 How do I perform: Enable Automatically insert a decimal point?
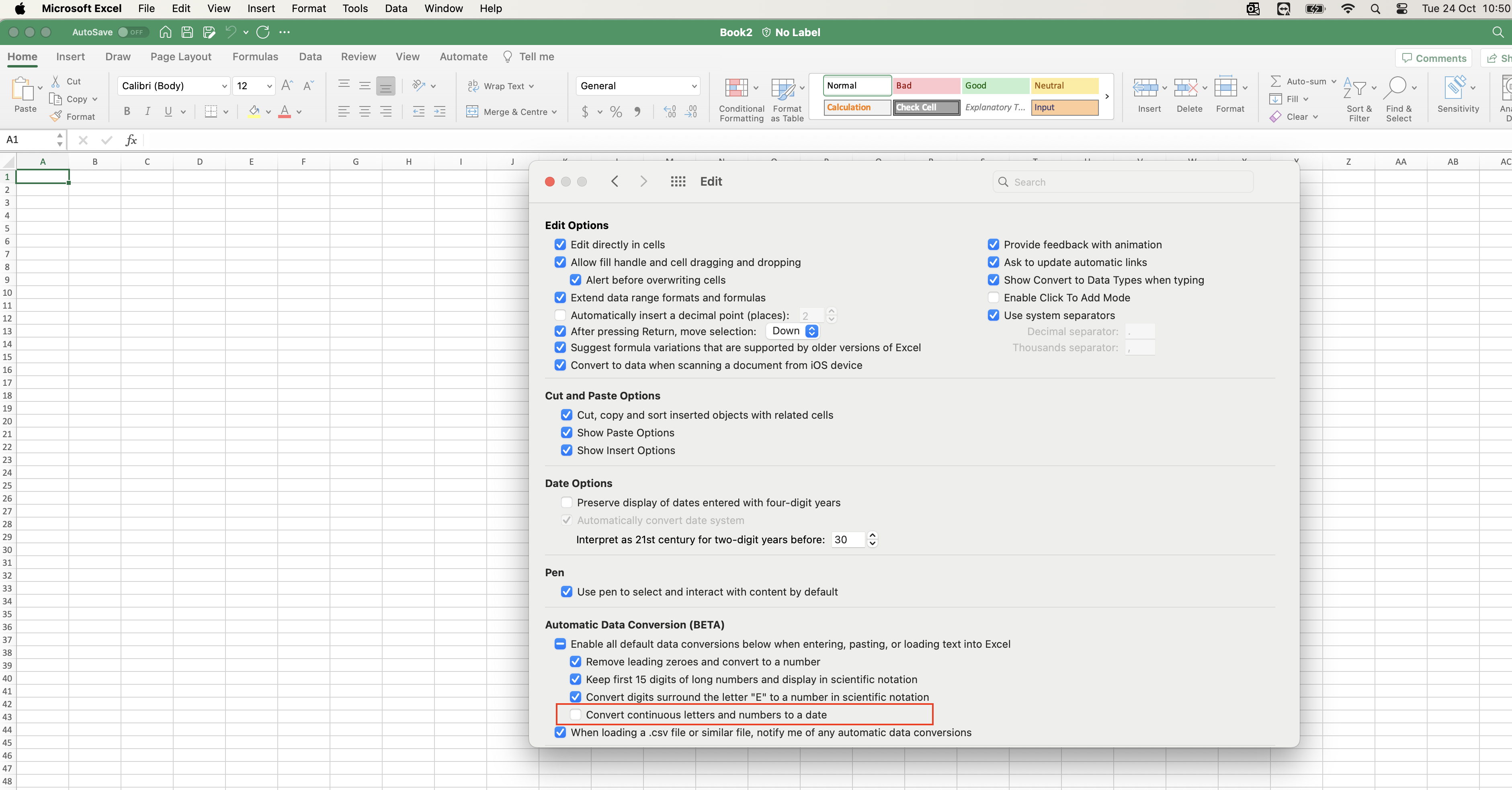(x=560, y=315)
